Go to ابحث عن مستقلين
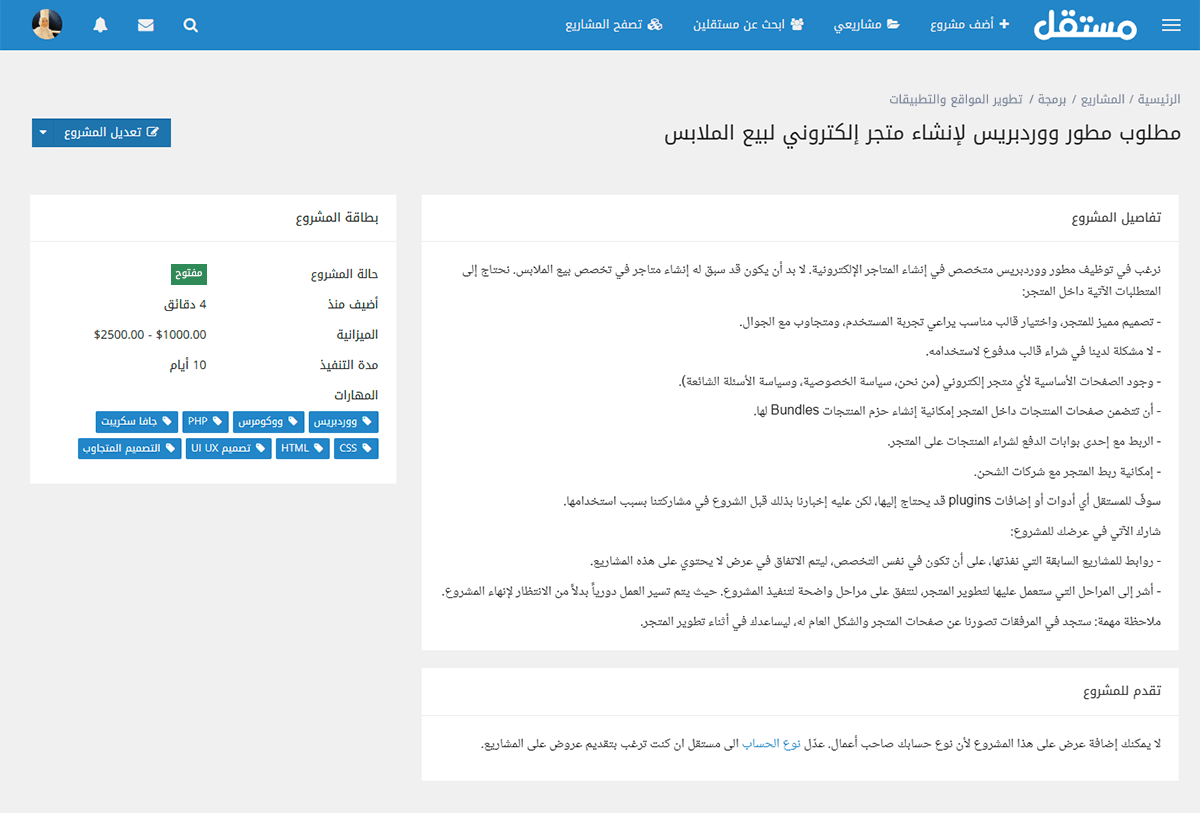This screenshot has width=1200, height=813. pyautogui.click(x=748, y=25)
